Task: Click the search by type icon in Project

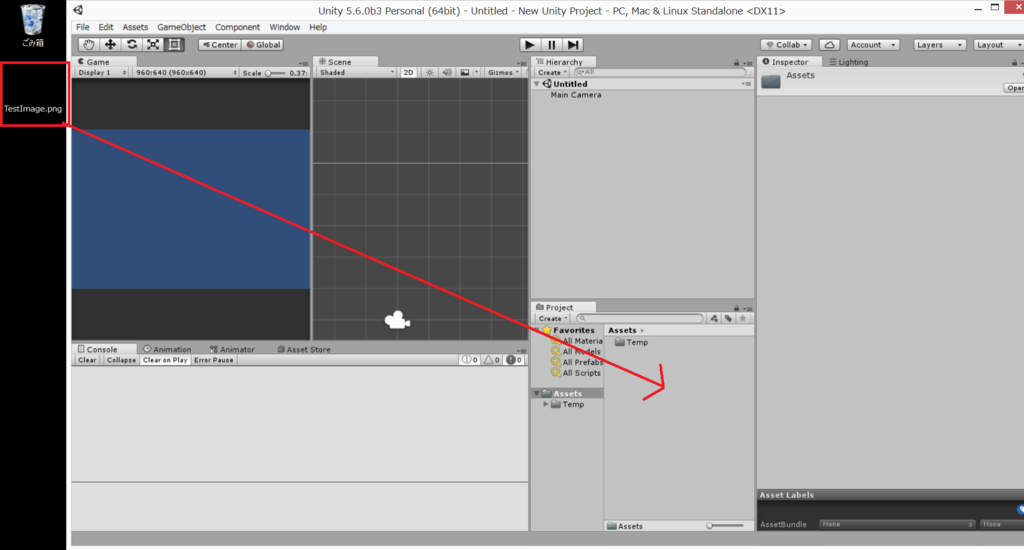Action: [714, 318]
